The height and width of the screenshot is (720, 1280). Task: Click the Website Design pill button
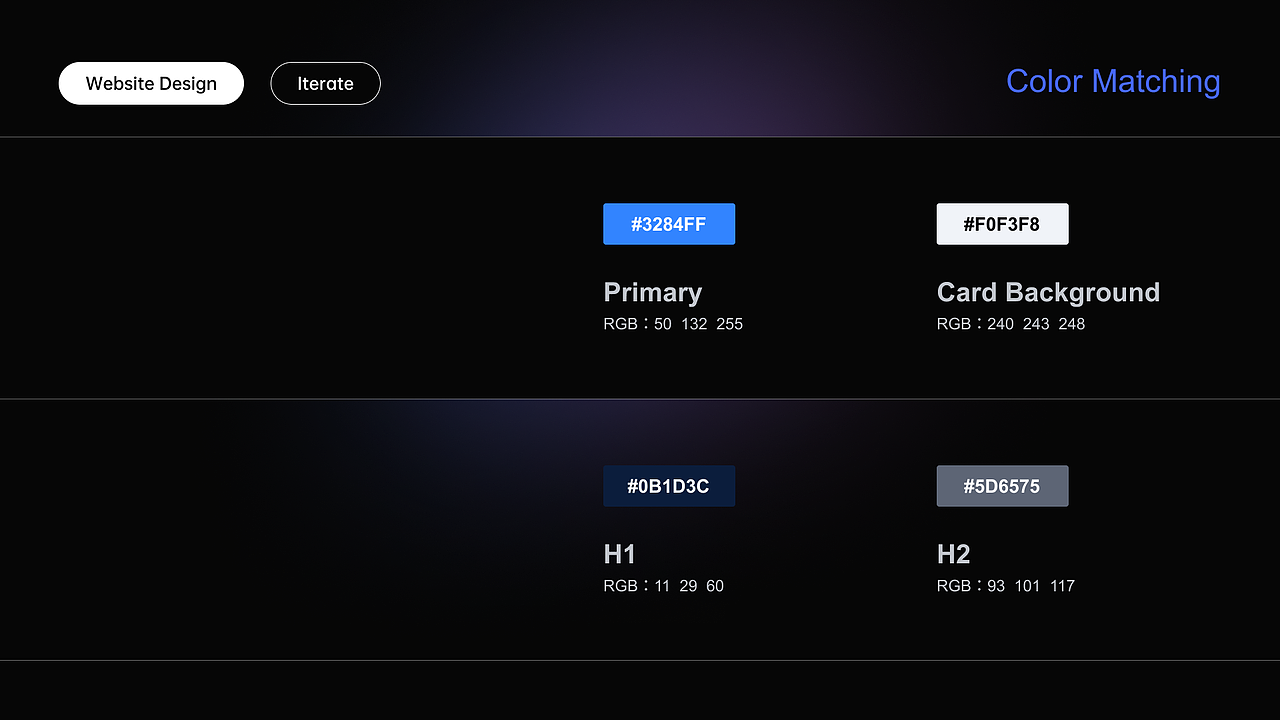pos(150,83)
